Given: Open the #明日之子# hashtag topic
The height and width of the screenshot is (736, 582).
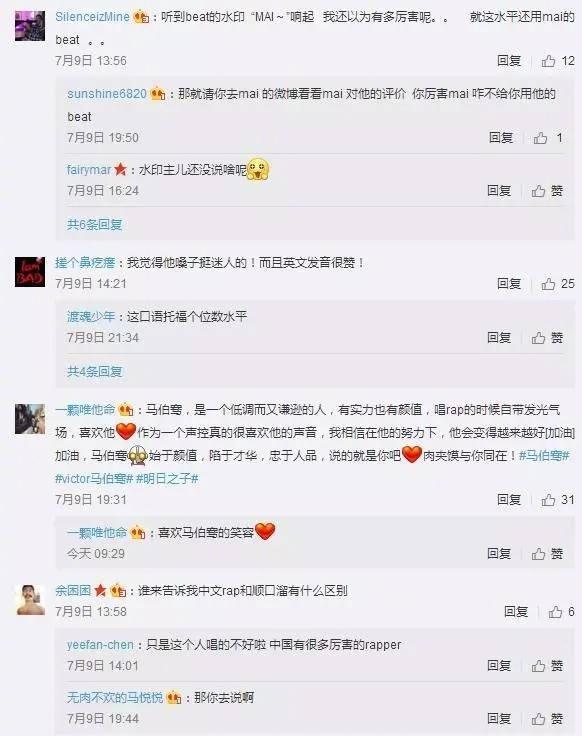Looking at the screenshot, I should [x=167, y=478].
